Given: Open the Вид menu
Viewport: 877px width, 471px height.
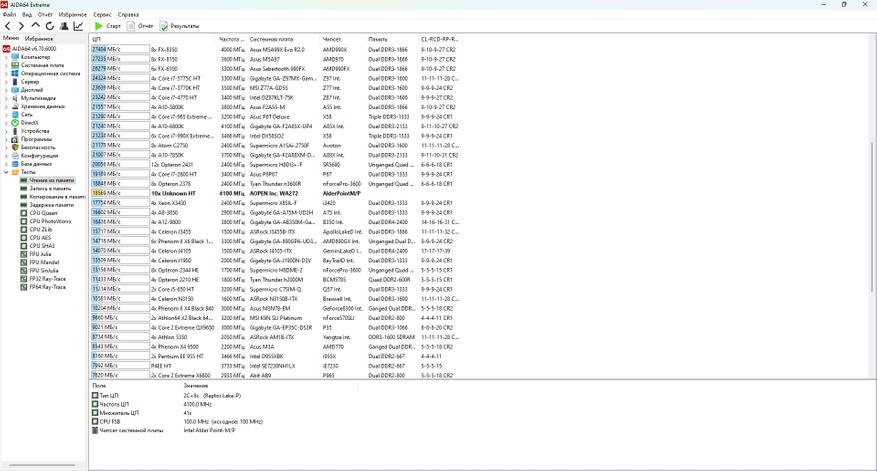Looking at the screenshot, I should pyautogui.click(x=26, y=15).
